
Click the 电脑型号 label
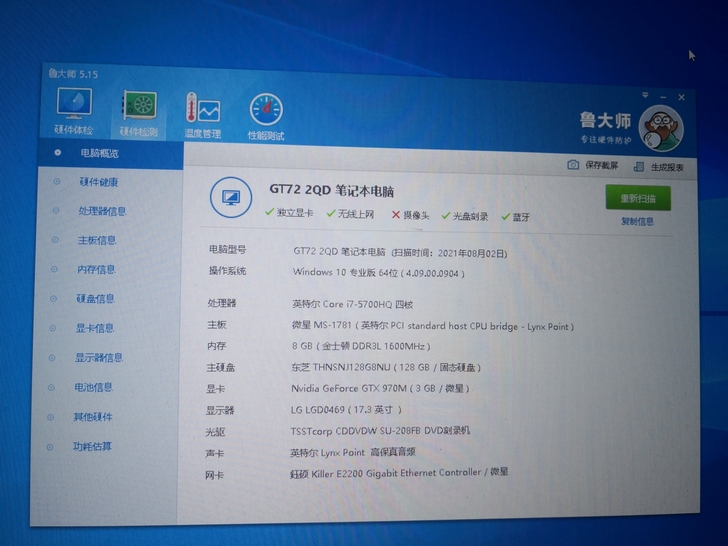click(227, 250)
